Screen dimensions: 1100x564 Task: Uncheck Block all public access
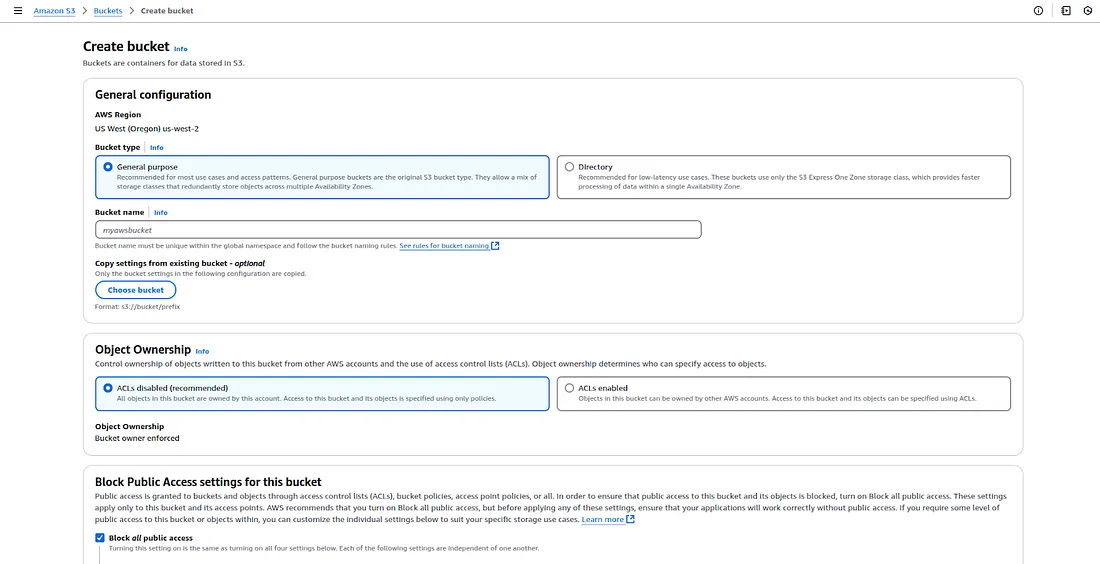coord(100,538)
